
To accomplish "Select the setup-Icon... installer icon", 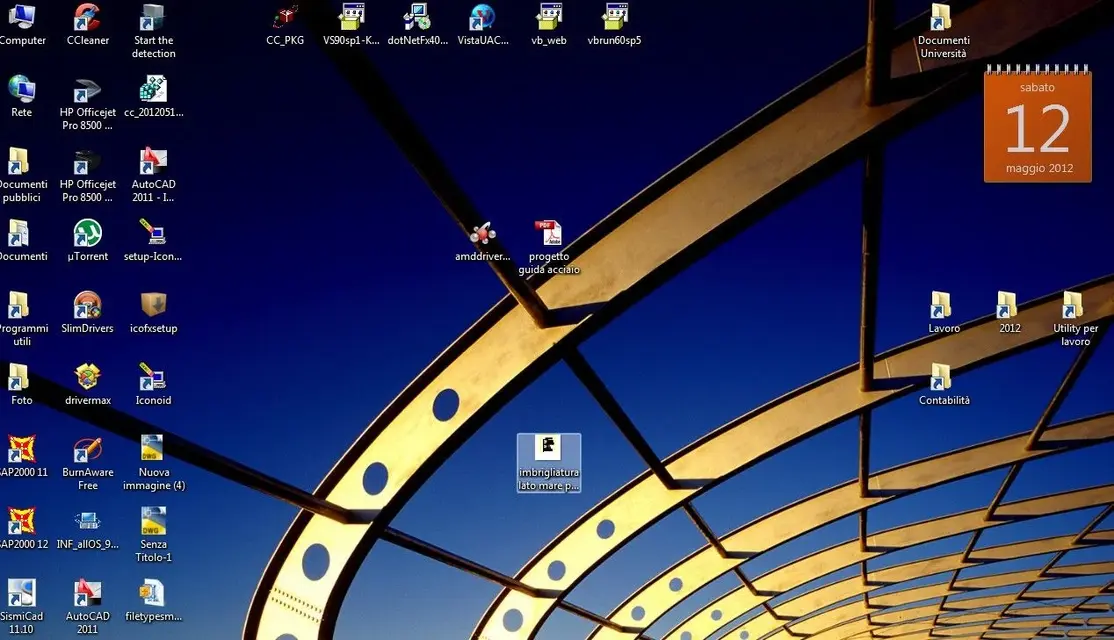I will tap(153, 241).
